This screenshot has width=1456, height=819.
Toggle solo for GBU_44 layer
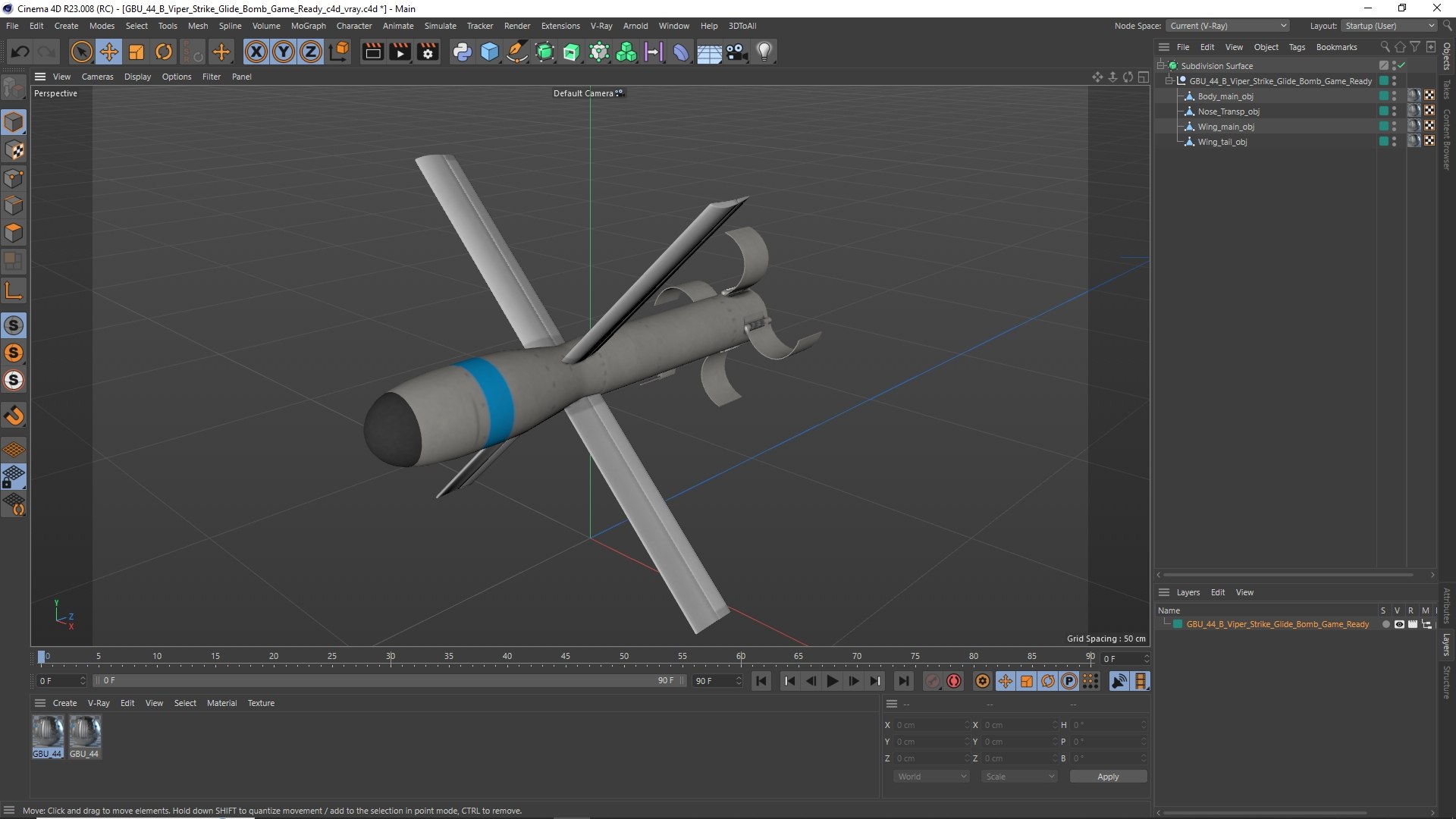coord(1386,625)
